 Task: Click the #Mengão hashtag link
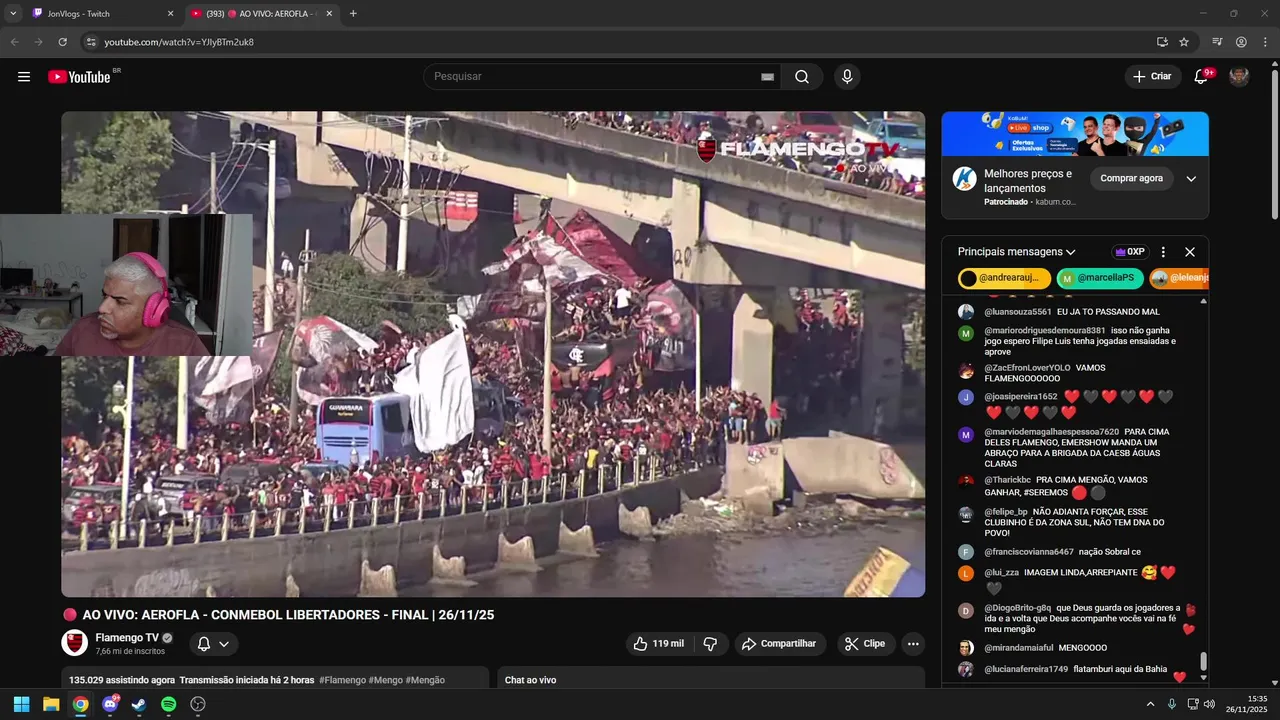coord(425,680)
